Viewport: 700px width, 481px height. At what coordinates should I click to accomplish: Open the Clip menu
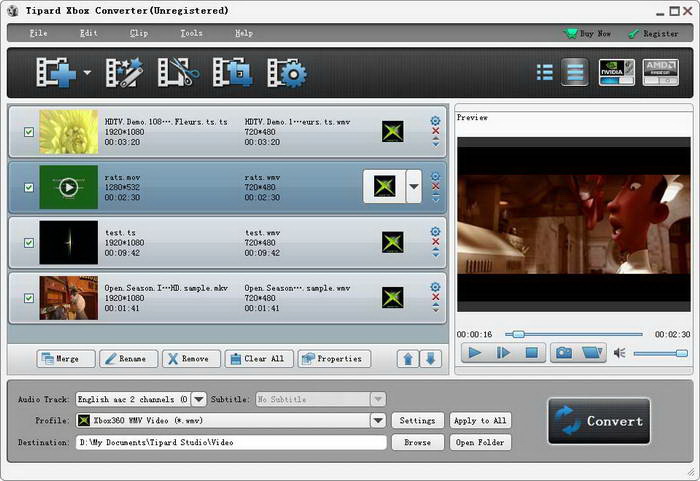point(139,33)
